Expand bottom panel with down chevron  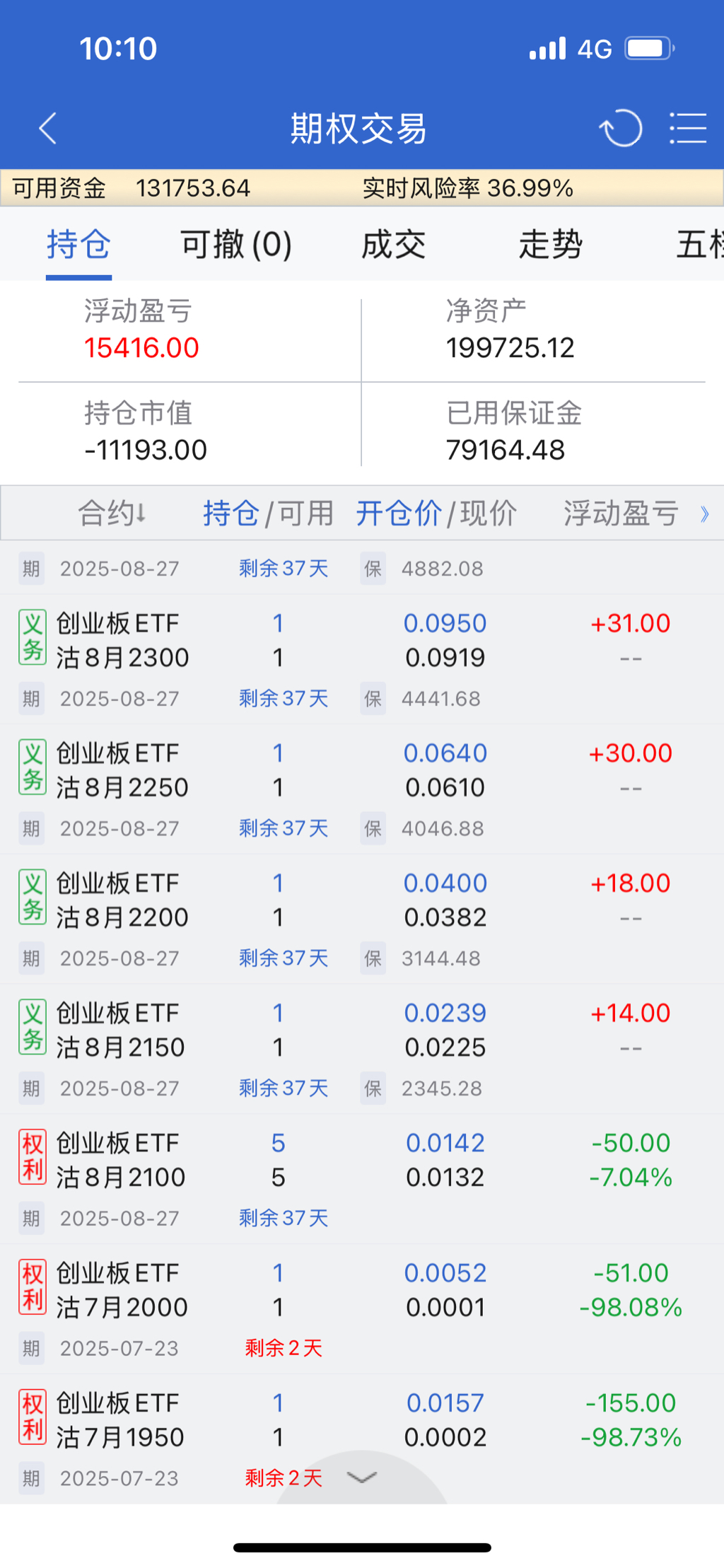tap(362, 1477)
